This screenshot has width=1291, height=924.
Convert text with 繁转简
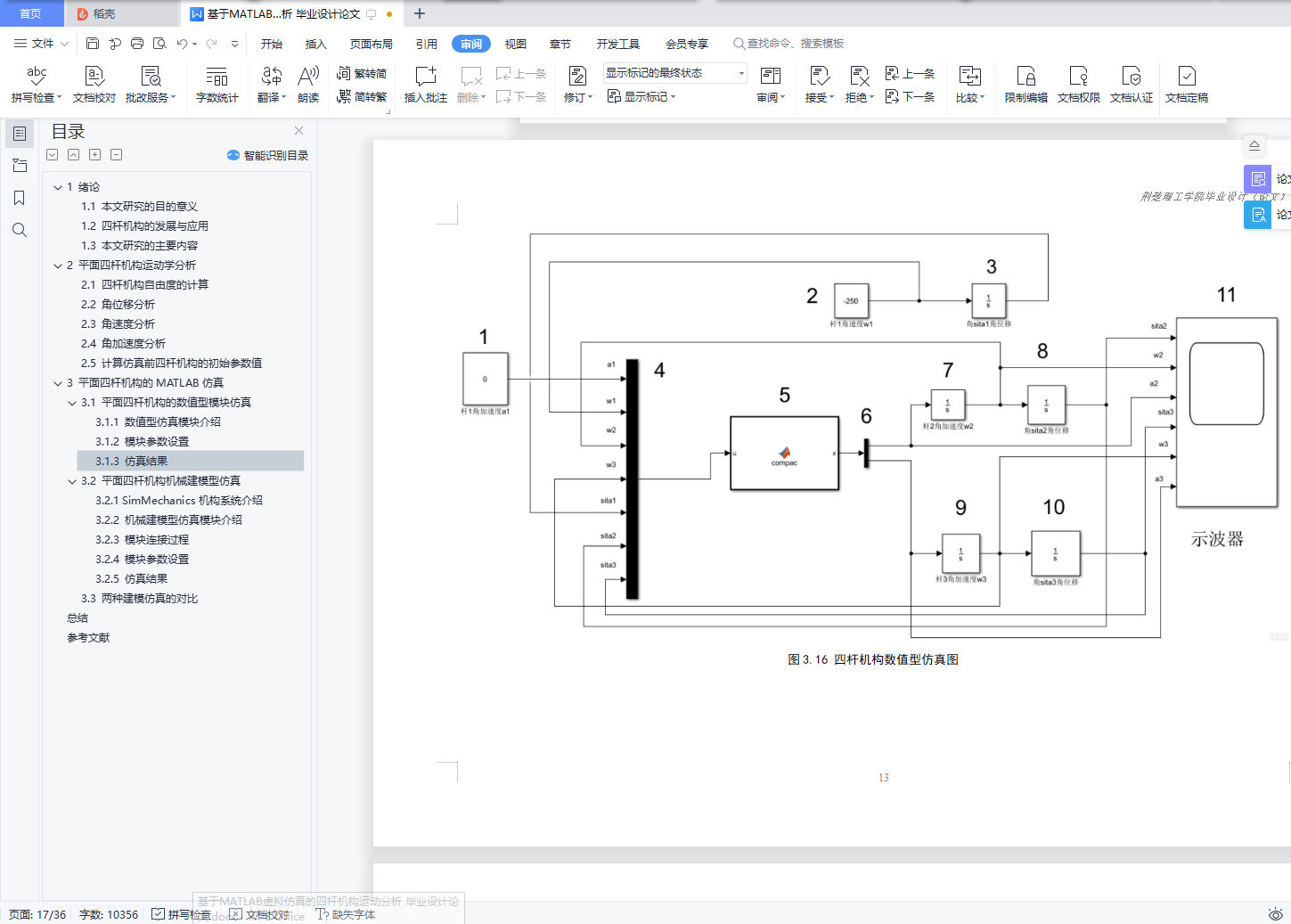click(362, 73)
